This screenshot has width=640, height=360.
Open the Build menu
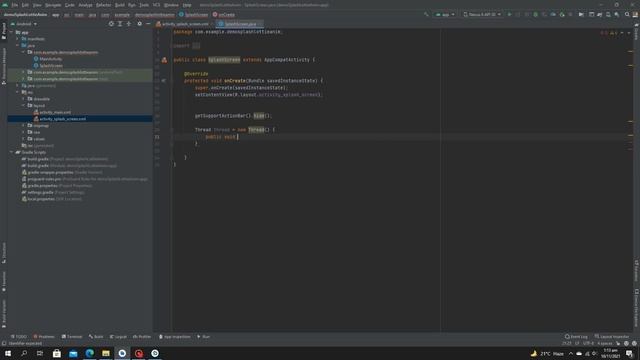pos(120,5)
